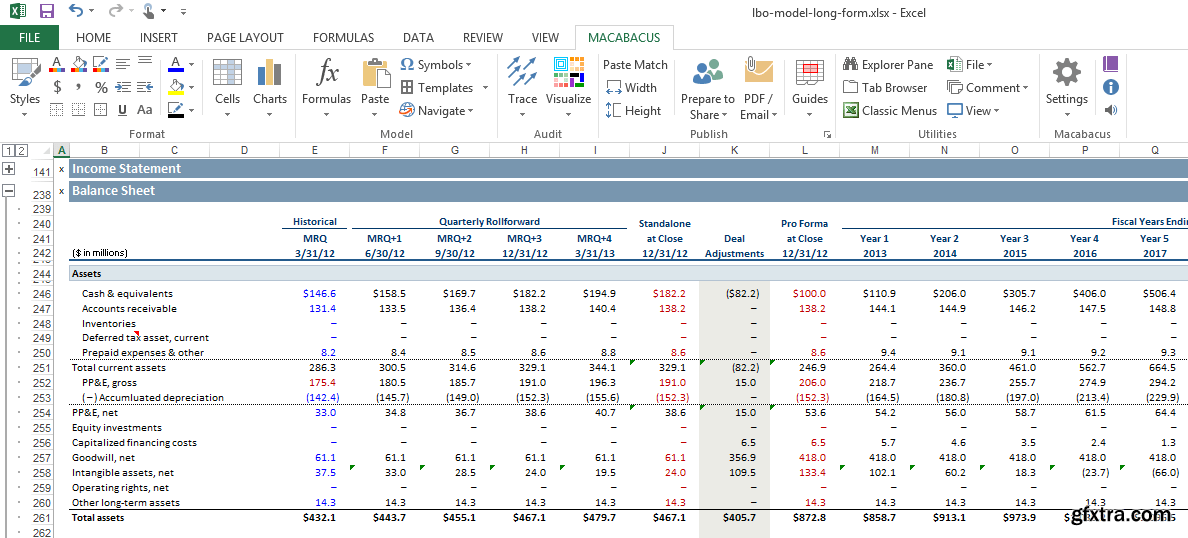Click the percent format icon
Screen dimensions: 1188x538
pos(101,87)
